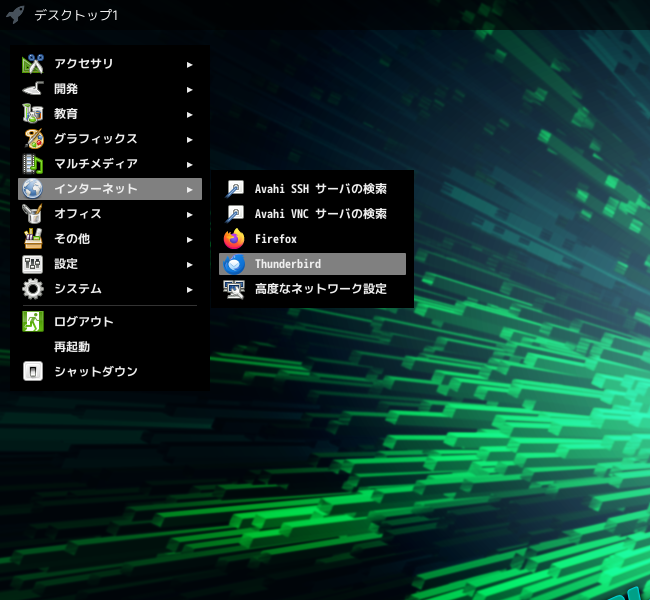
Task: Open Avahi SSH サーバの検索 text entry
Action: (321, 189)
